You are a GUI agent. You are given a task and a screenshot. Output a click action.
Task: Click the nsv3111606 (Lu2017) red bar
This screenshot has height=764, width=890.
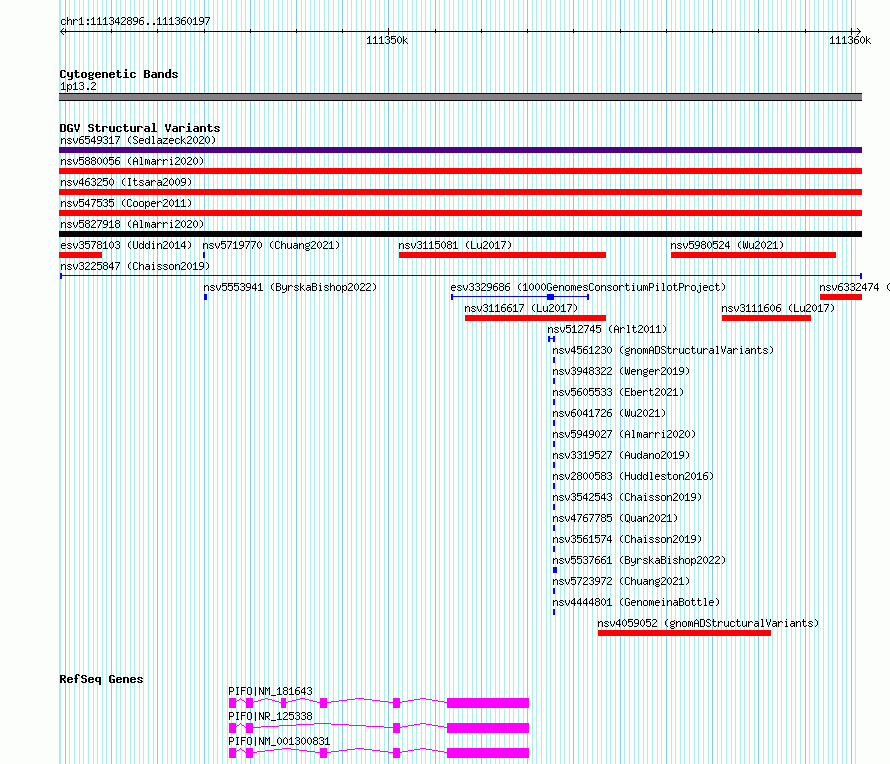point(766,318)
